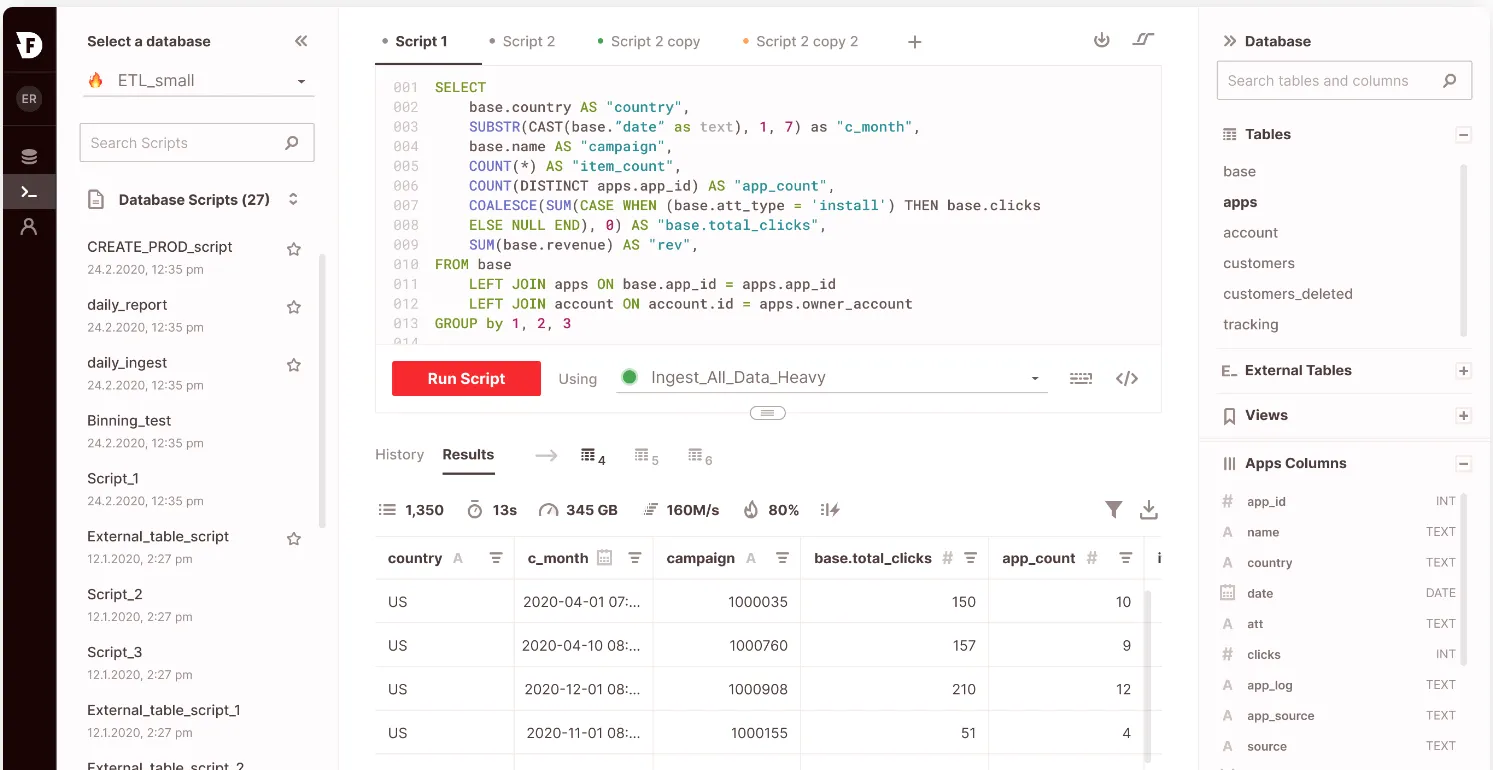The height and width of the screenshot is (770, 1493).
Task: Download the query results
Action: [x=1149, y=510]
